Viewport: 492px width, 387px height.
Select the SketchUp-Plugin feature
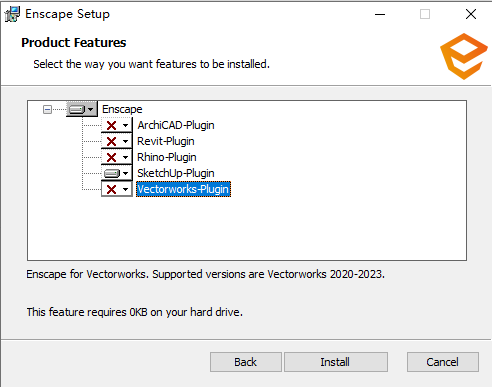tap(176, 173)
